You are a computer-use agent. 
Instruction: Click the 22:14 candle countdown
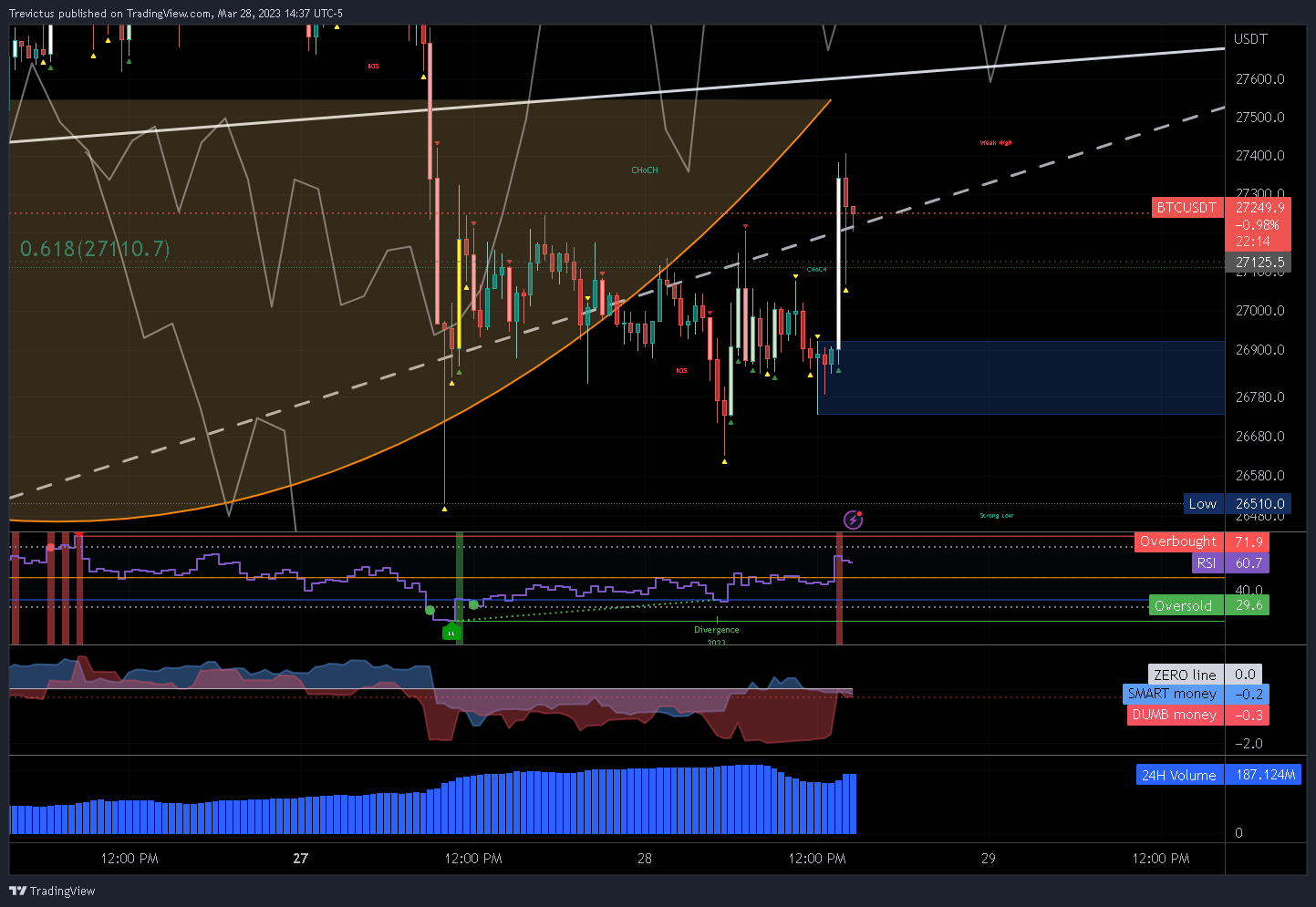[x=1252, y=242]
